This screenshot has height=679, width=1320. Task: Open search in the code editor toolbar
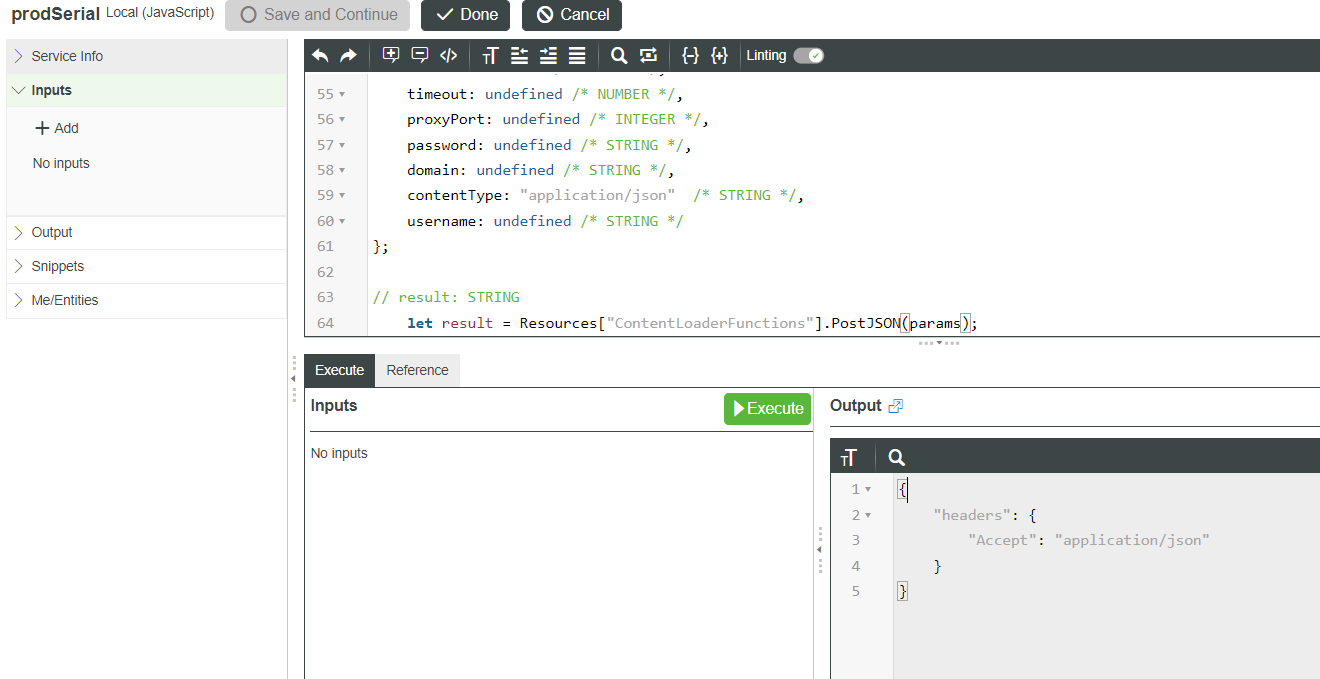tap(619, 56)
